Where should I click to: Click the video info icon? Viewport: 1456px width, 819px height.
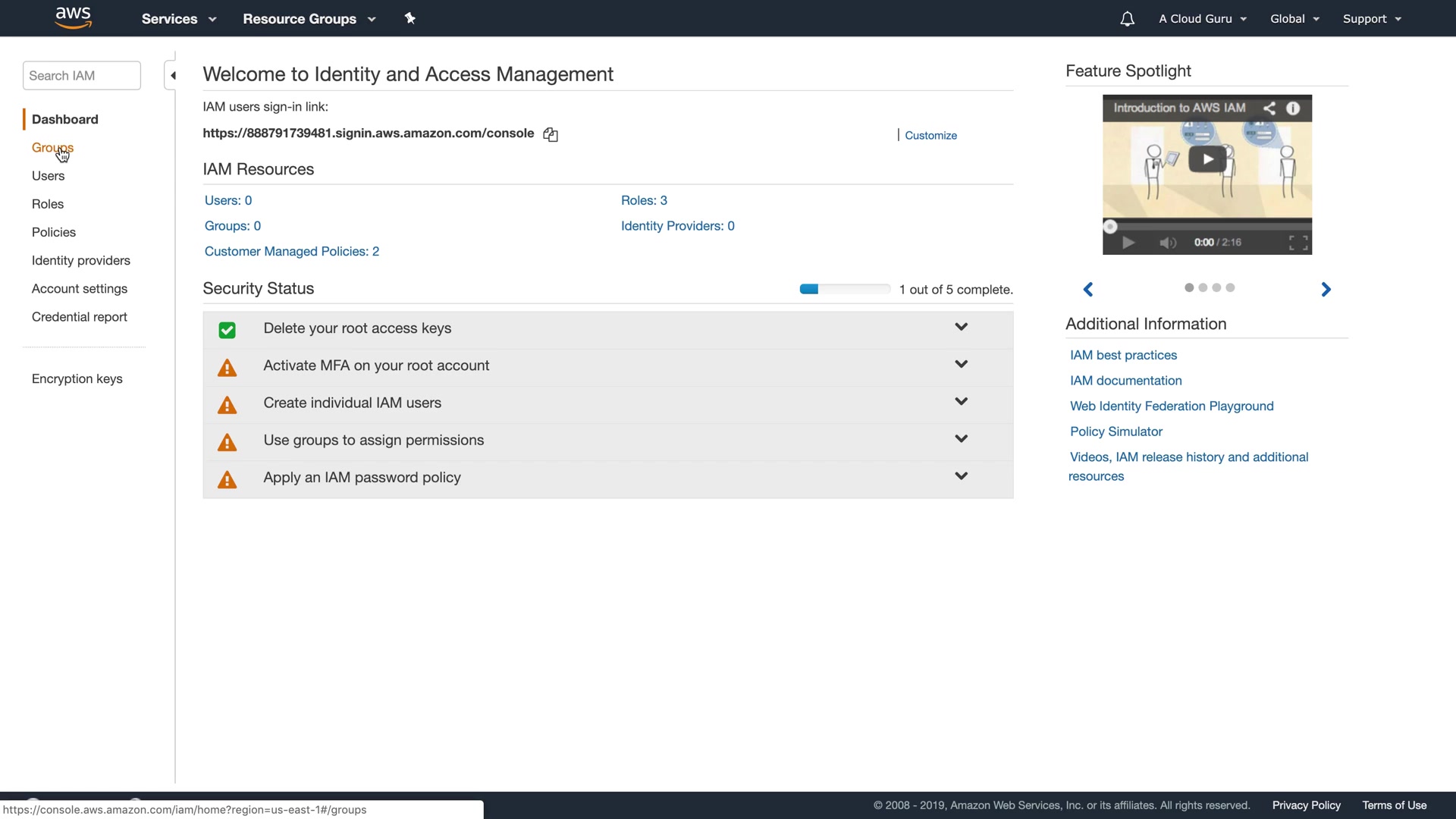[x=1293, y=108]
